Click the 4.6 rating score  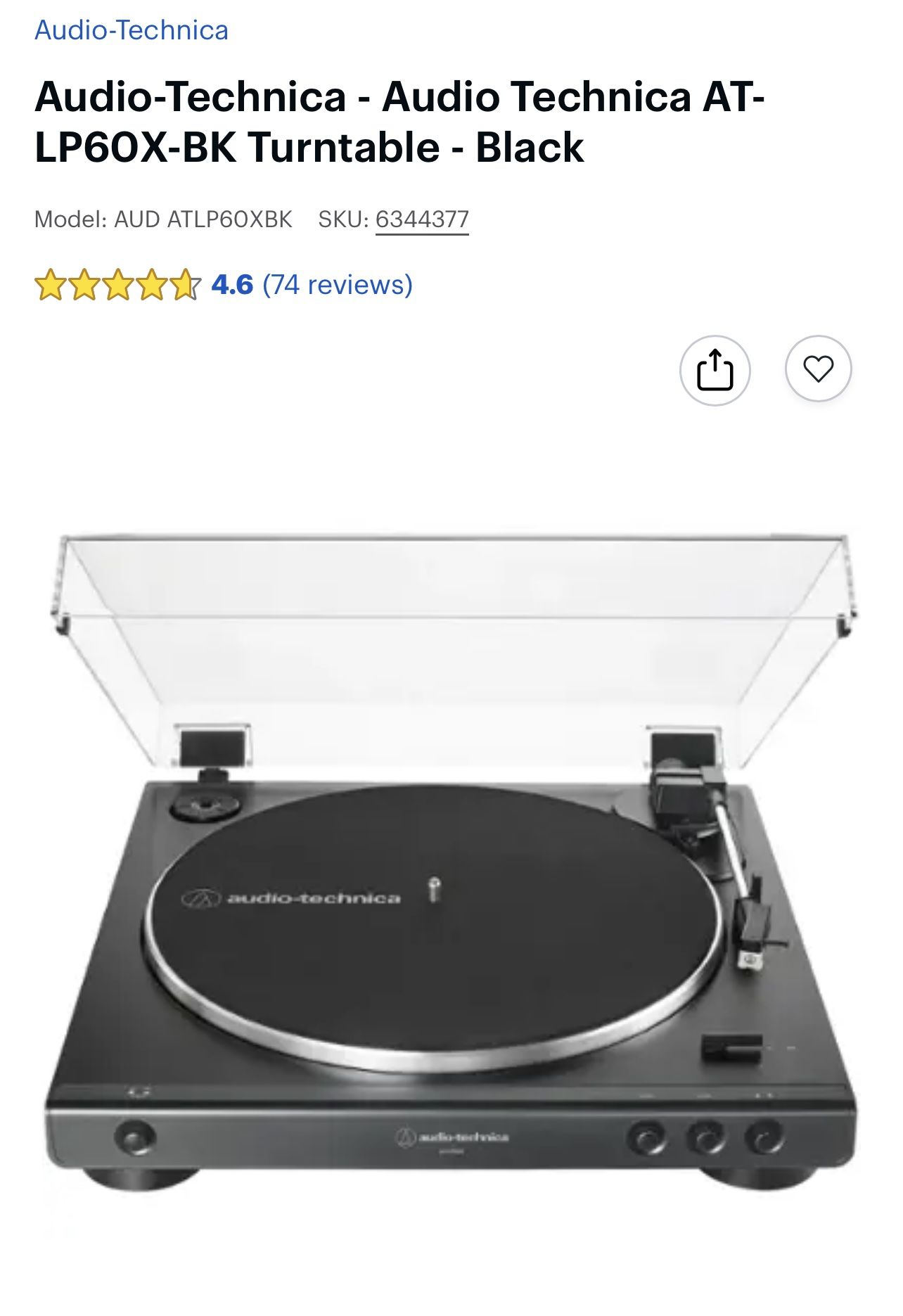[232, 285]
